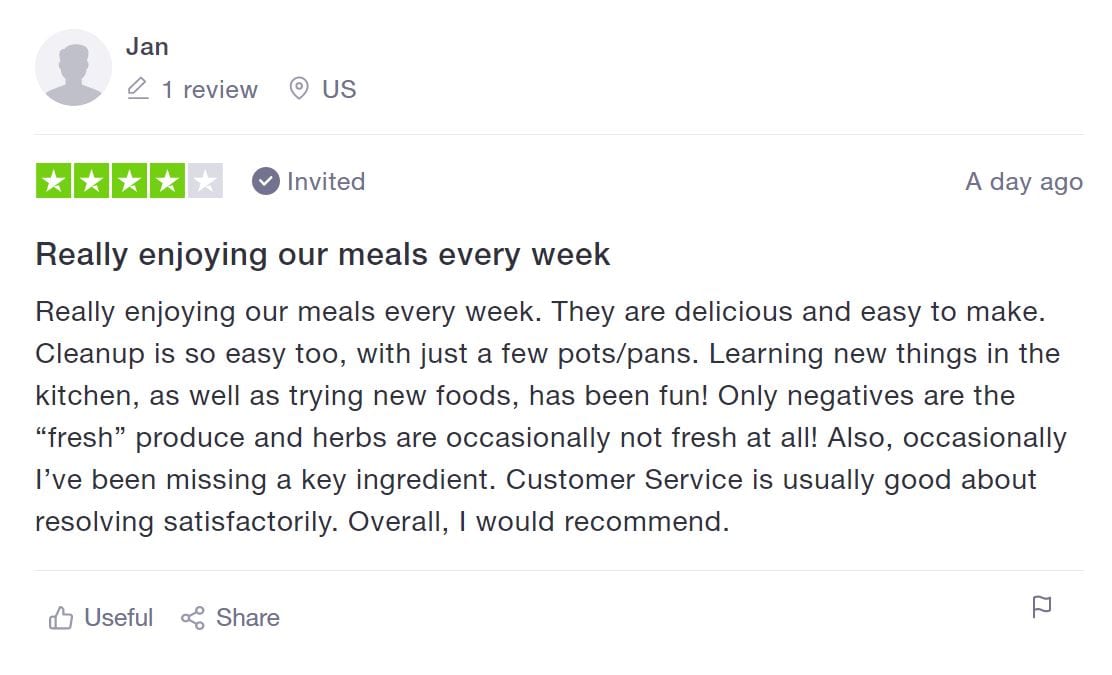Click the timestamp A day ago
The image size is (1112, 675).
point(1023,181)
